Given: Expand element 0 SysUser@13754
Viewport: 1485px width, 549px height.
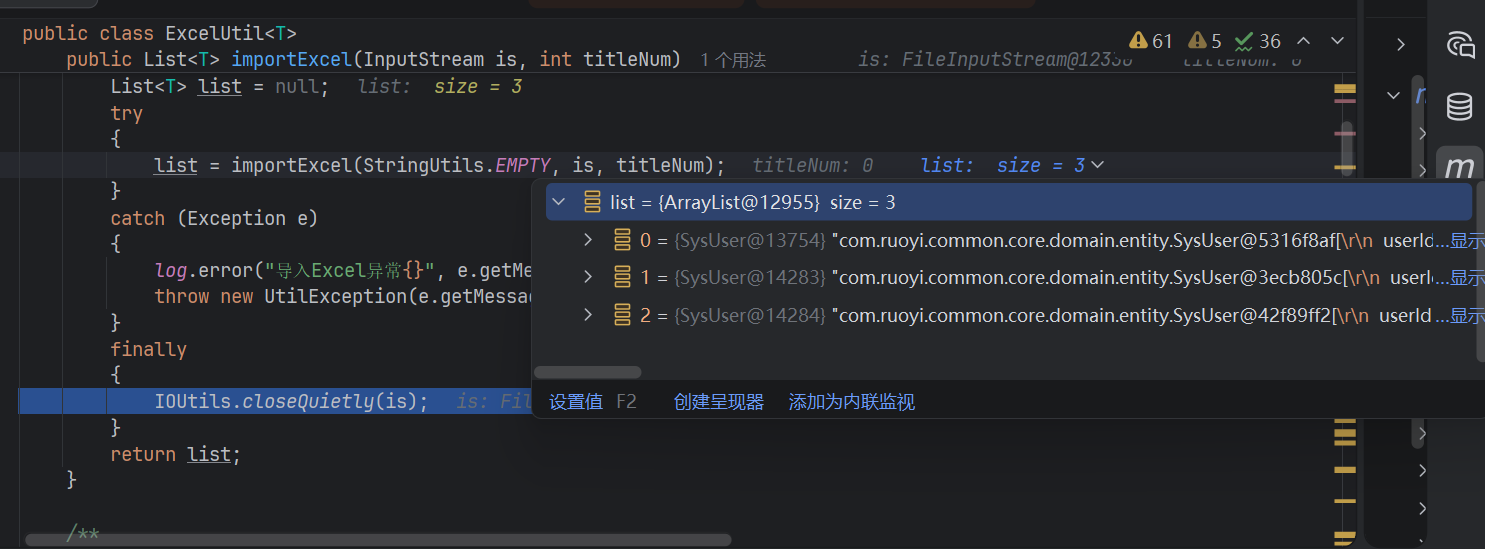Looking at the screenshot, I should pos(590,240).
